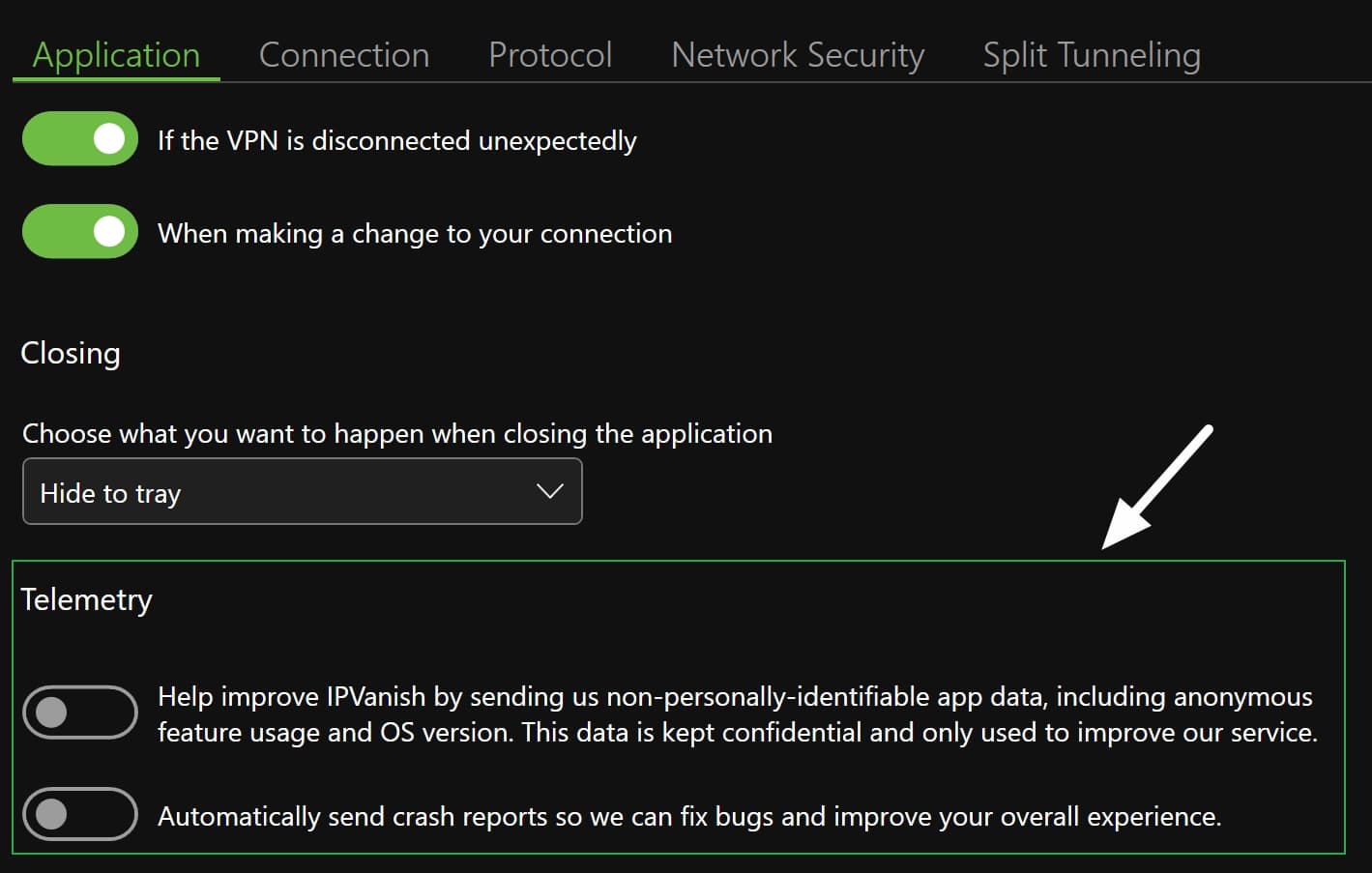Enable the IPVanish app data telemetry toggle
Image resolution: width=1372 pixels, height=873 pixels.
pos(80,713)
